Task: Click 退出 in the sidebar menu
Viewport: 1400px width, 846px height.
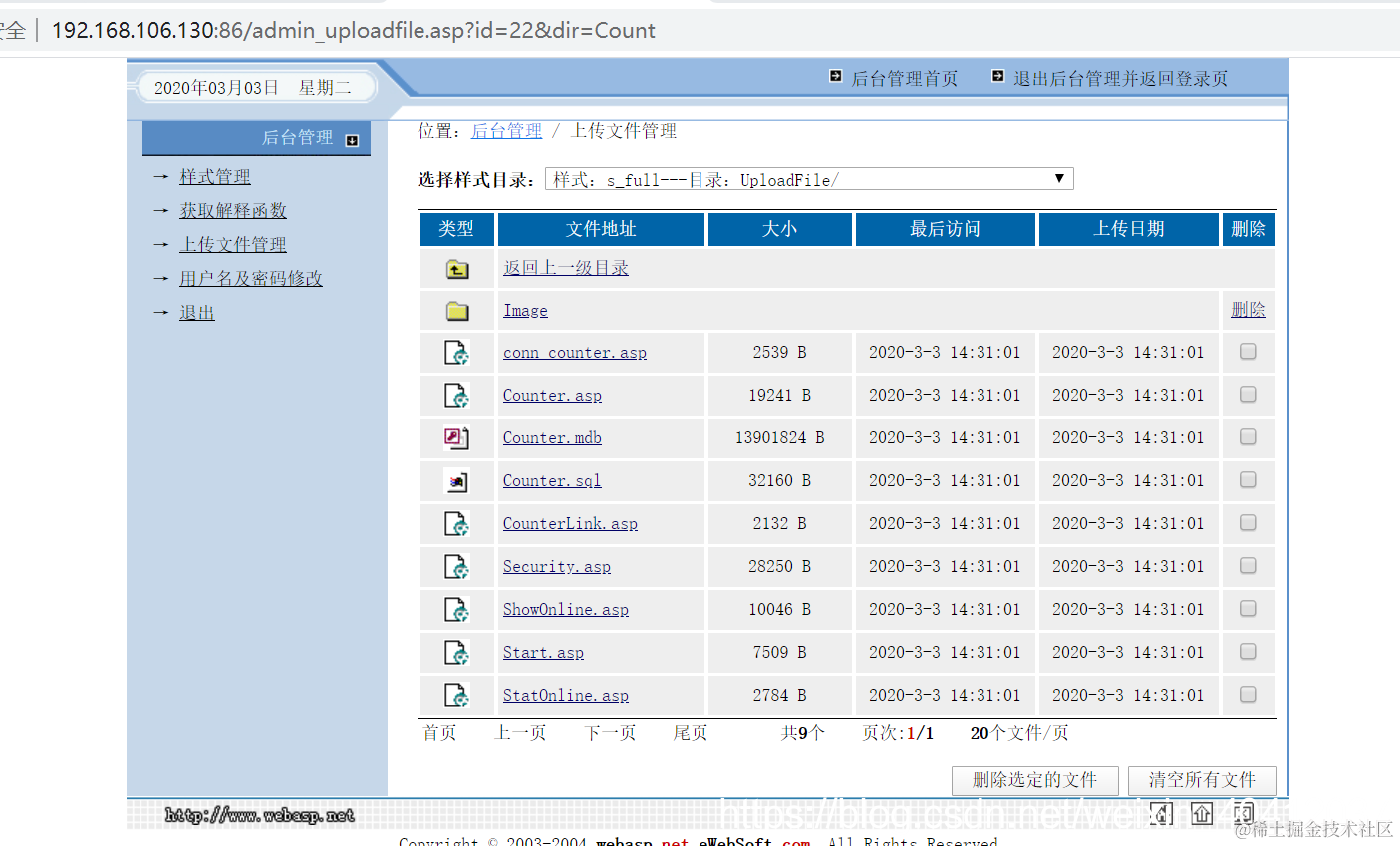Action: (x=197, y=313)
